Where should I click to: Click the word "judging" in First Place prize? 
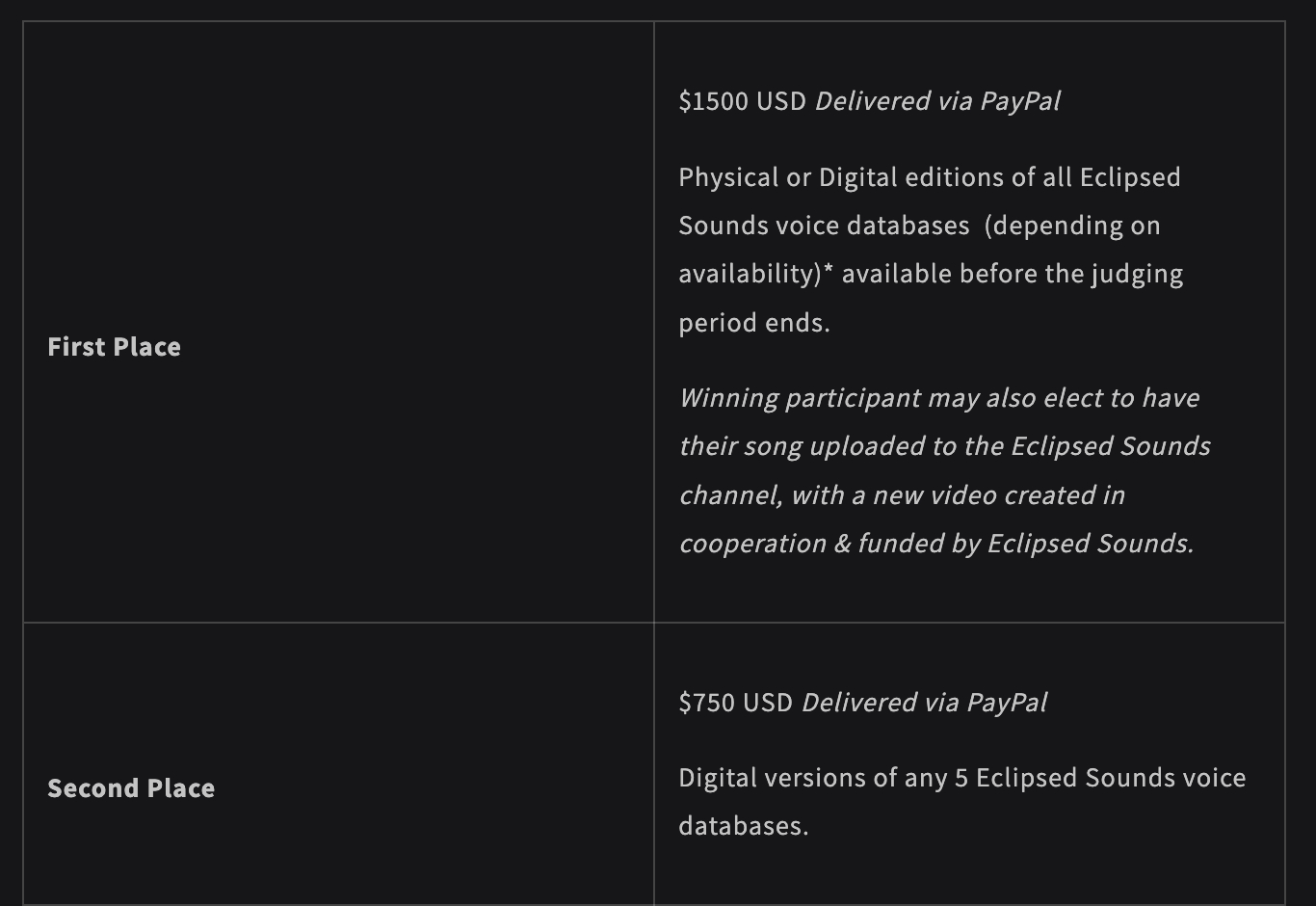pos(1137,275)
